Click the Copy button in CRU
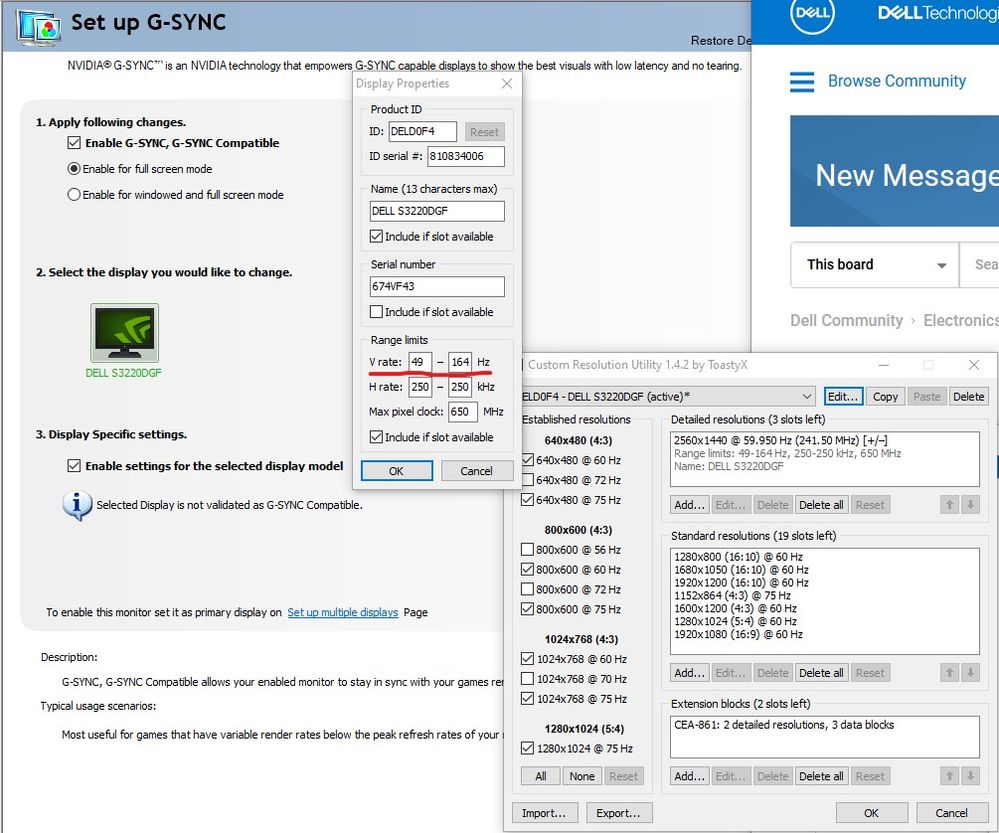The height and width of the screenshot is (833, 999). tap(885, 396)
